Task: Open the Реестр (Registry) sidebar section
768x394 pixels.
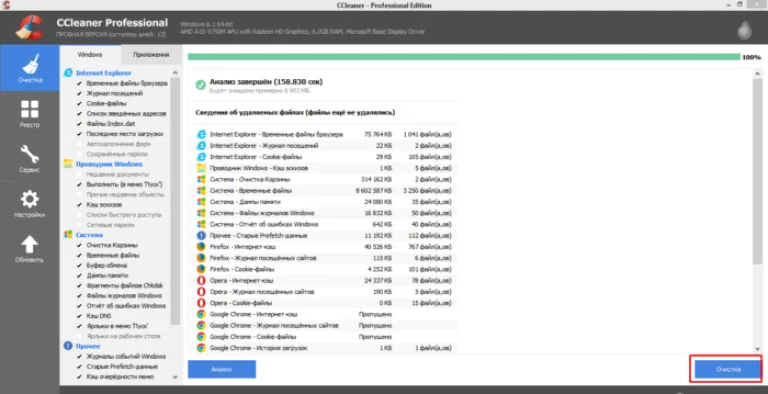Action: point(29,114)
